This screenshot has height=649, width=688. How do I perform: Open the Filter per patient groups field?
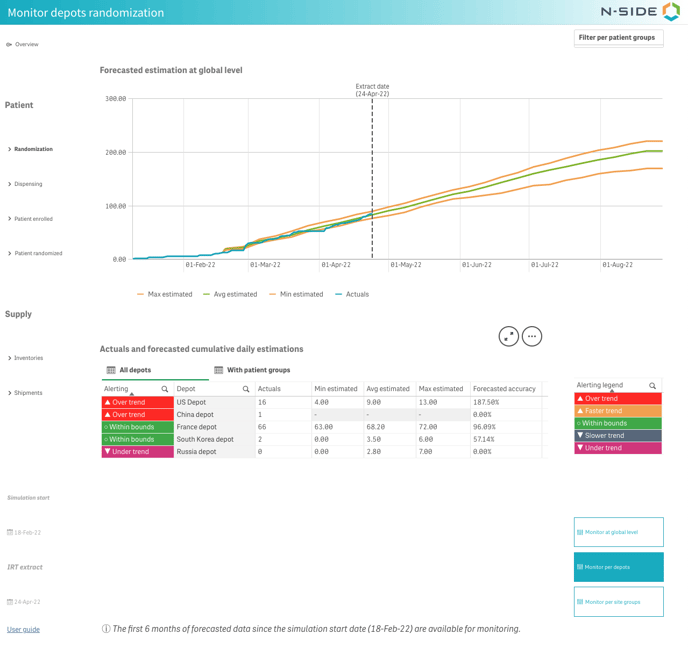618,38
